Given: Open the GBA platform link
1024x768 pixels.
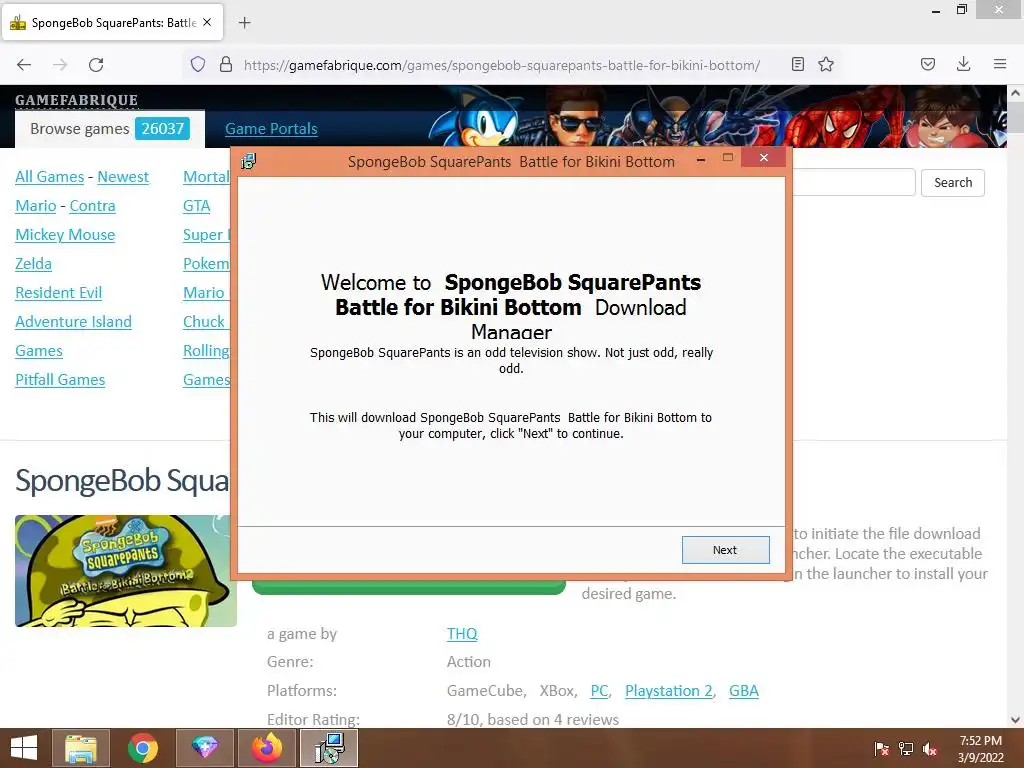Looking at the screenshot, I should (744, 691).
